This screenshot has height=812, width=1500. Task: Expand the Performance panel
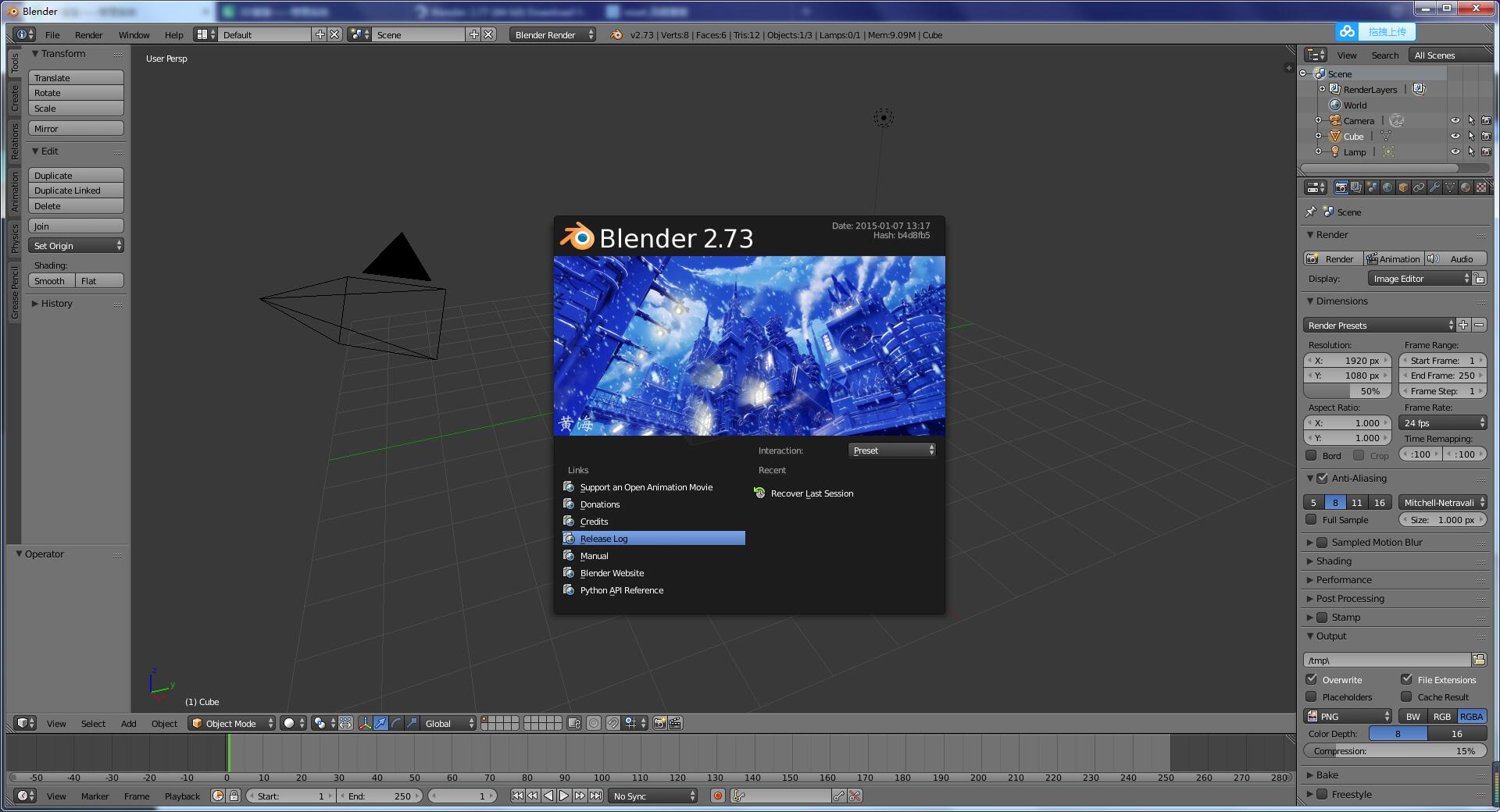[1344, 579]
